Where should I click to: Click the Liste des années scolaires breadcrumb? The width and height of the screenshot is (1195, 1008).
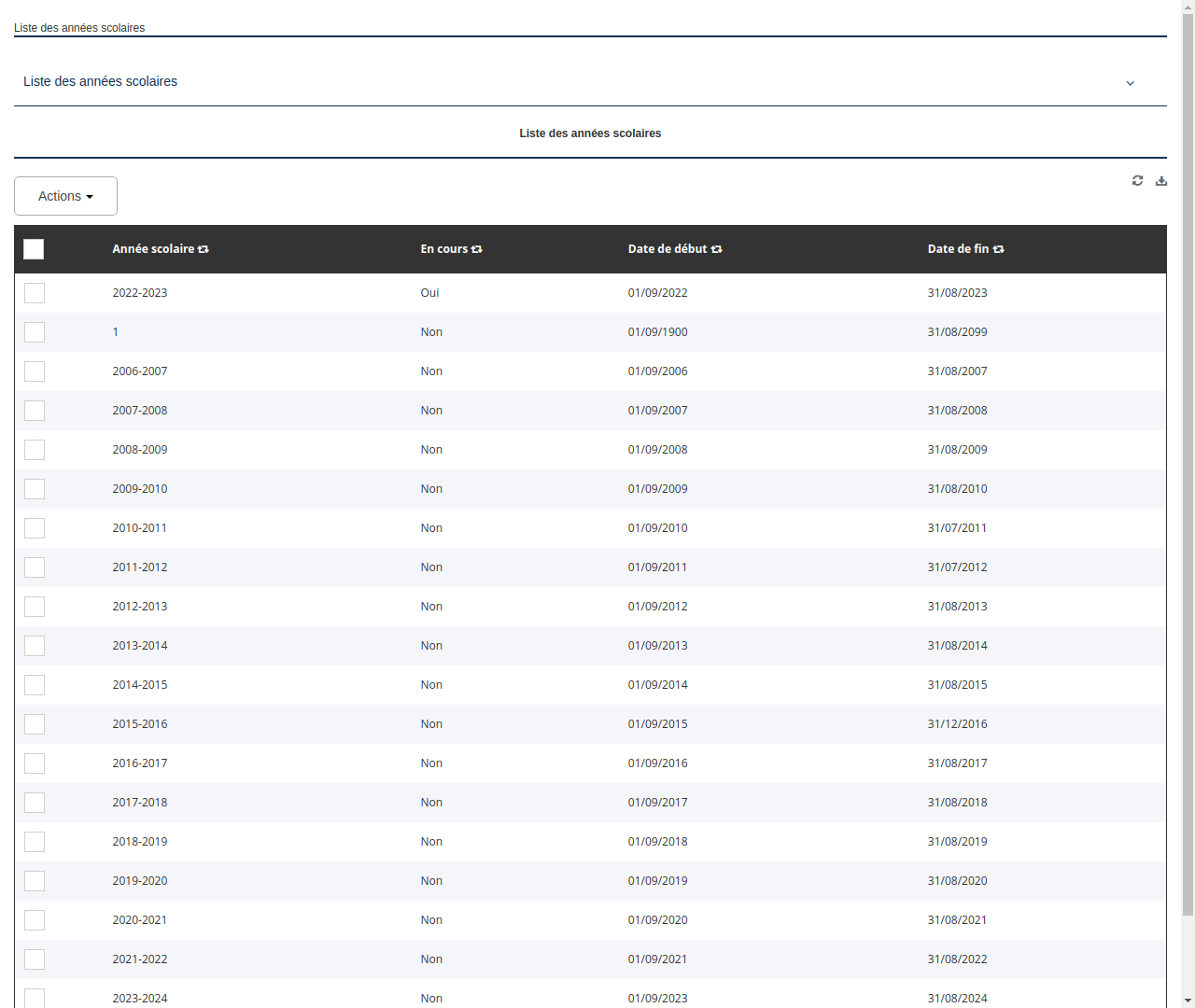[79, 28]
